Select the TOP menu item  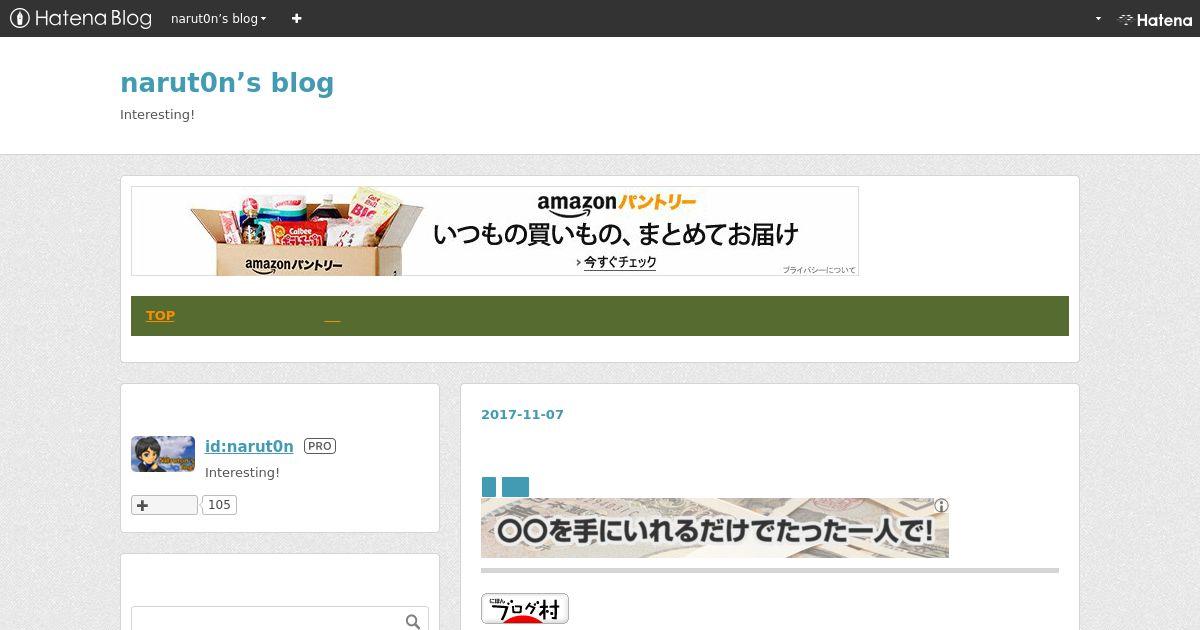click(160, 315)
